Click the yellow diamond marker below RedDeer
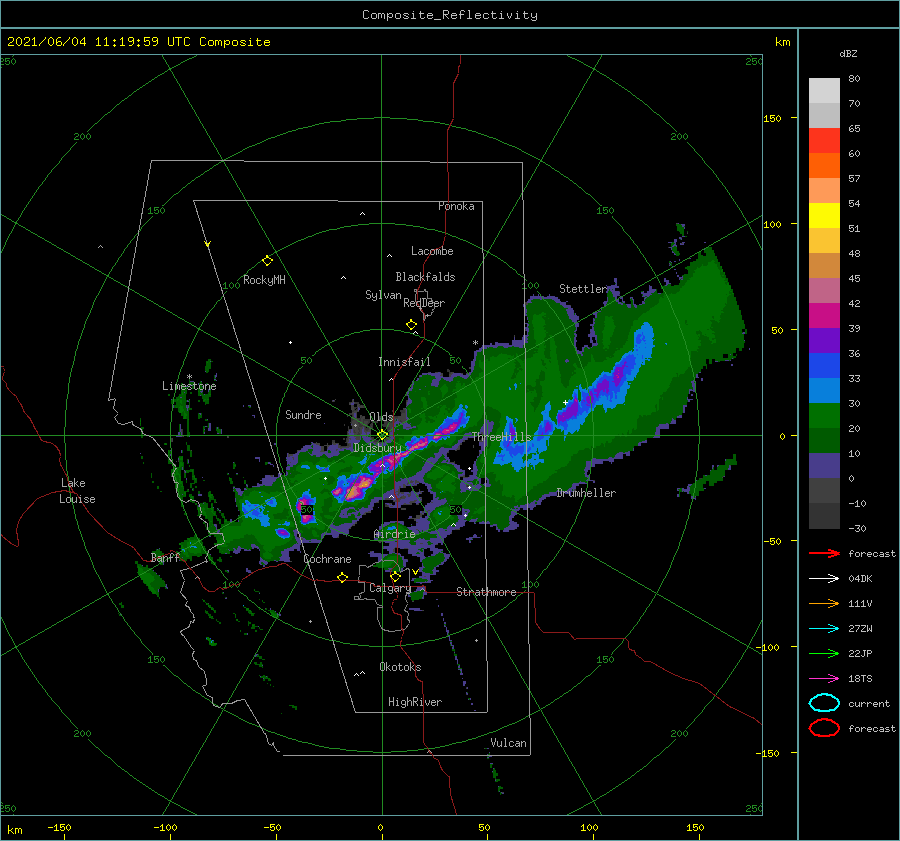 click(412, 325)
